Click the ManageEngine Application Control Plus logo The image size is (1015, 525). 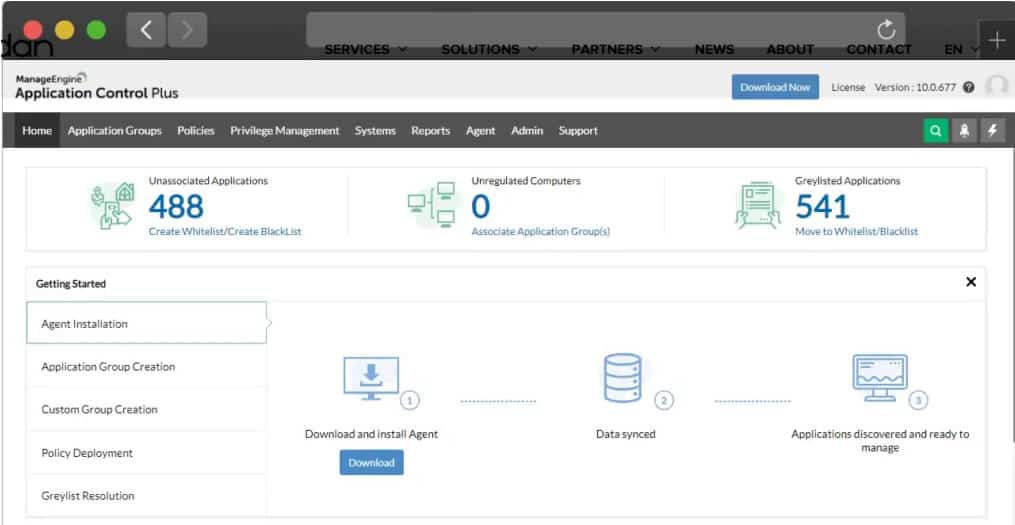click(96, 87)
